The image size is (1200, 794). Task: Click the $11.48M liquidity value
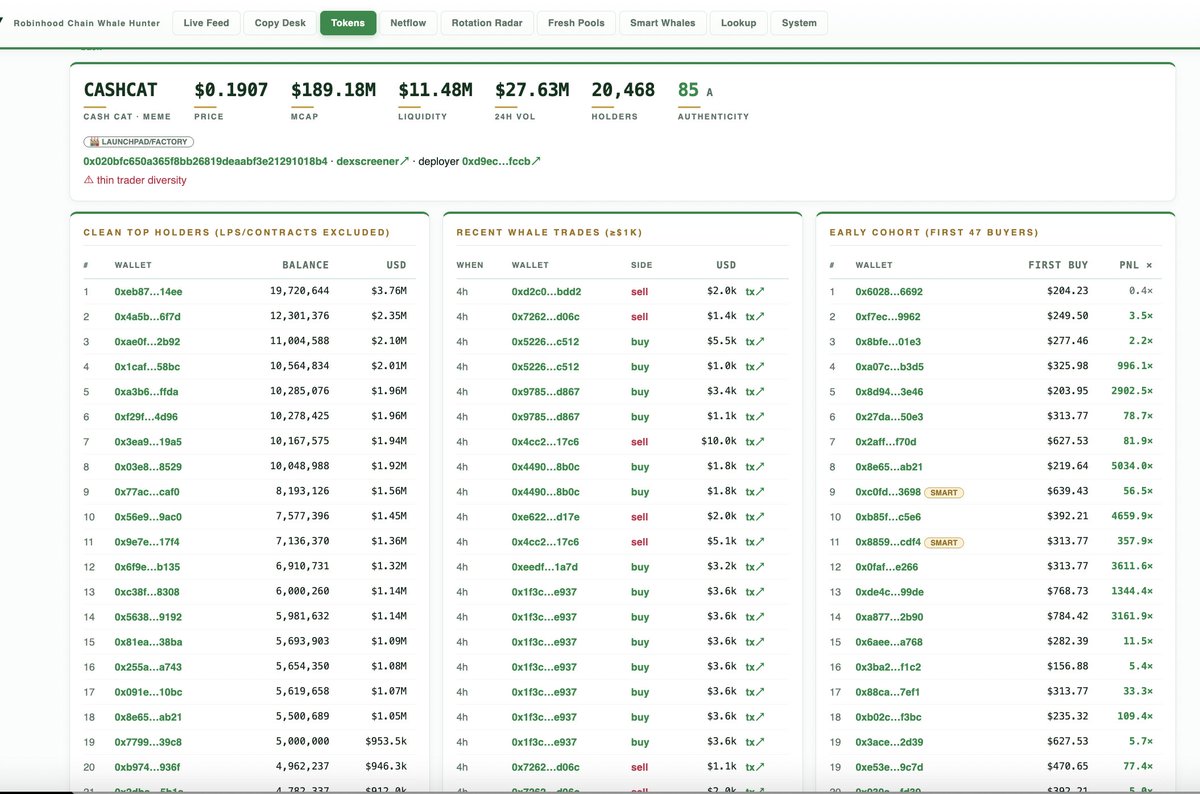point(435,90)
